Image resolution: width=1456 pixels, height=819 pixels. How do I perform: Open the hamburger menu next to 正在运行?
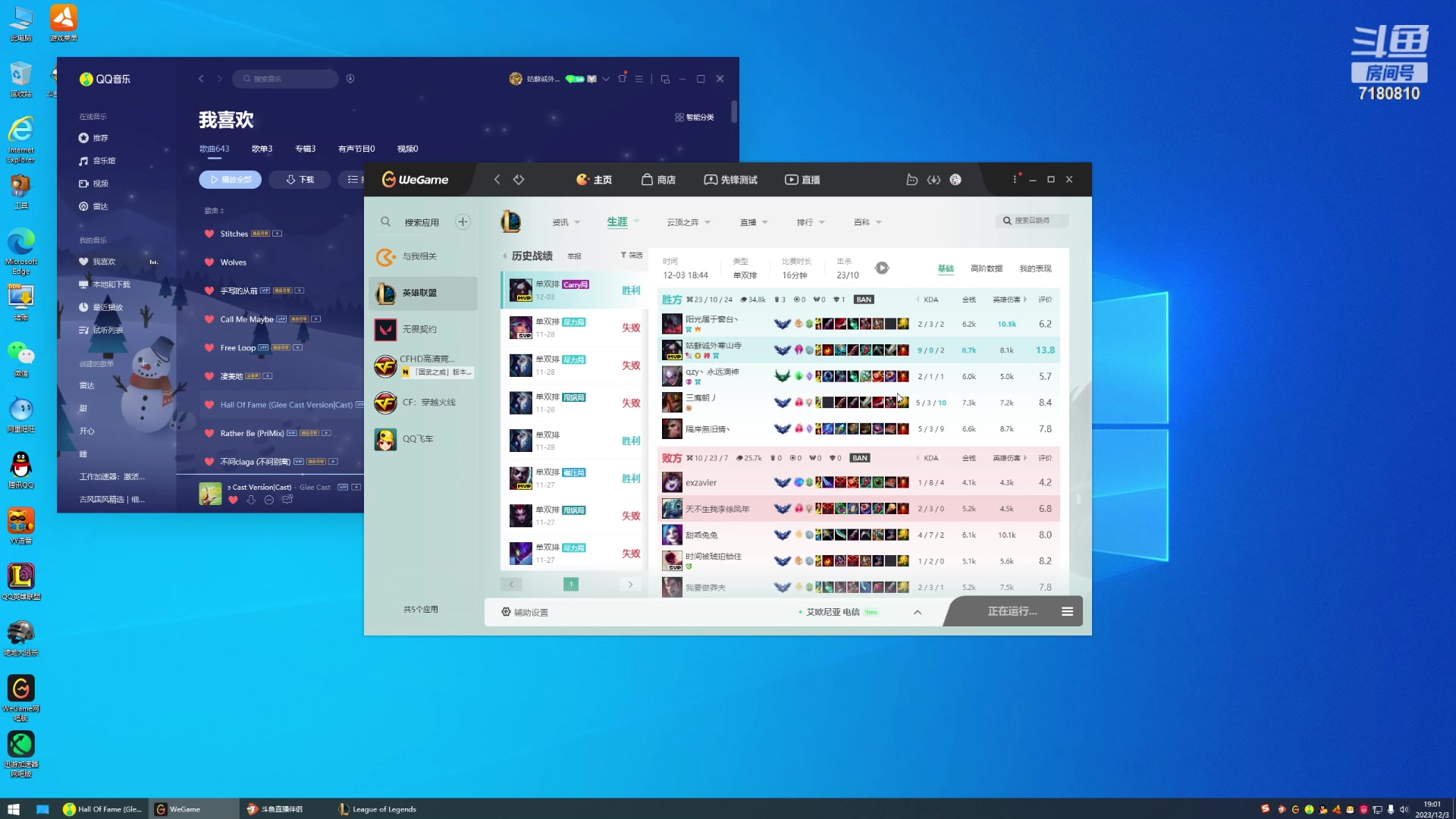(x=1067, y=612)
